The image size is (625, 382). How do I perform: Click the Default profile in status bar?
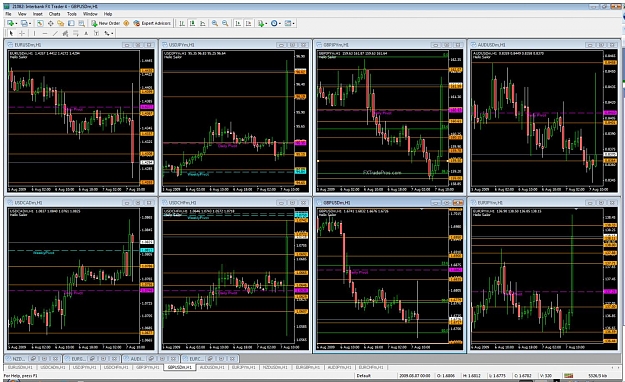pos(364,375)
